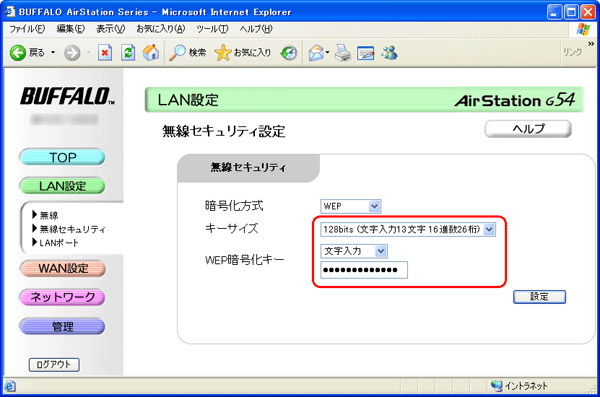
Task: Click the ログアウト button
Action: (x=54, y=364)
